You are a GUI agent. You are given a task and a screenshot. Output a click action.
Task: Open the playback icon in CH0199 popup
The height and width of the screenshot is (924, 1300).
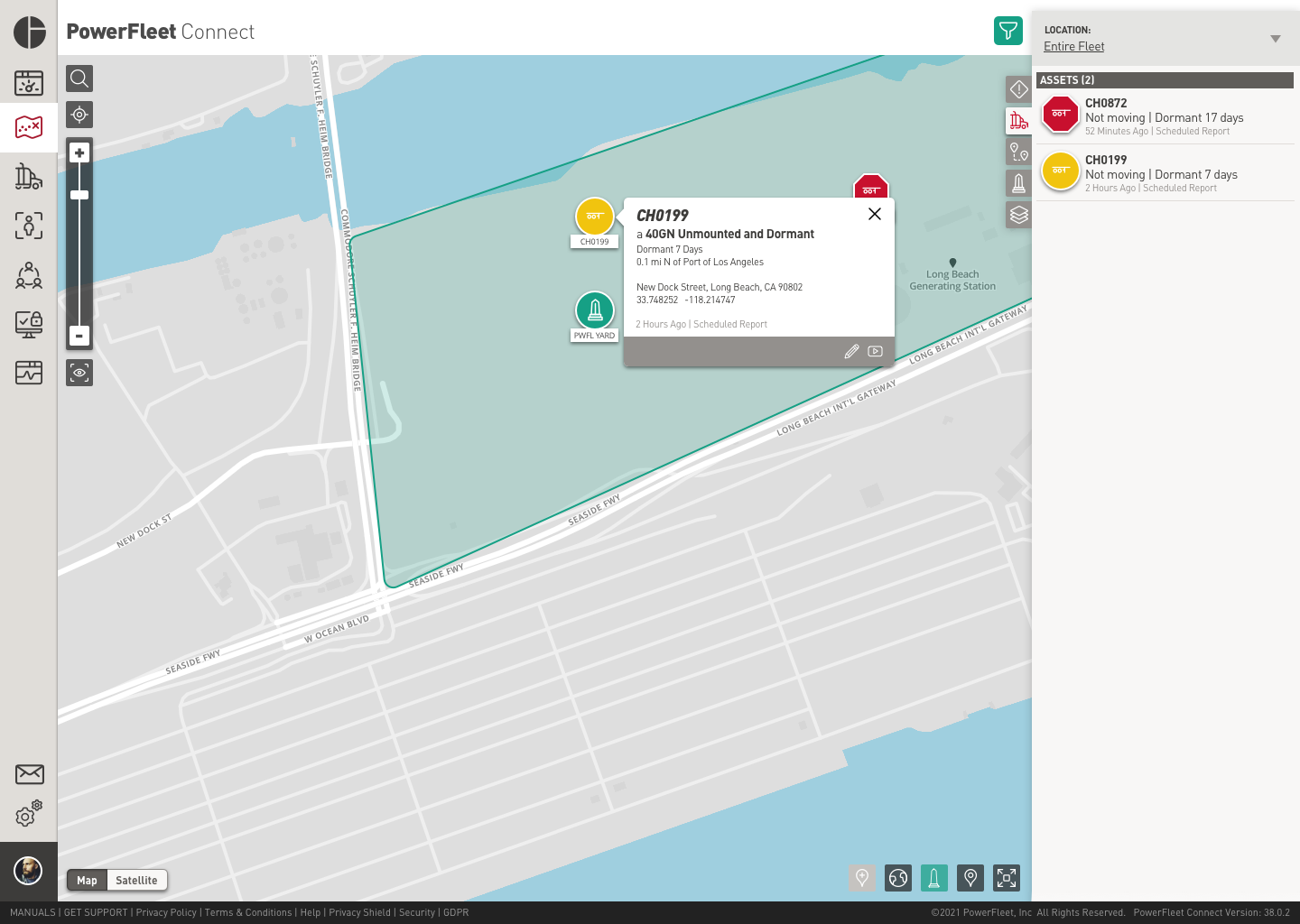coord(876,351)
